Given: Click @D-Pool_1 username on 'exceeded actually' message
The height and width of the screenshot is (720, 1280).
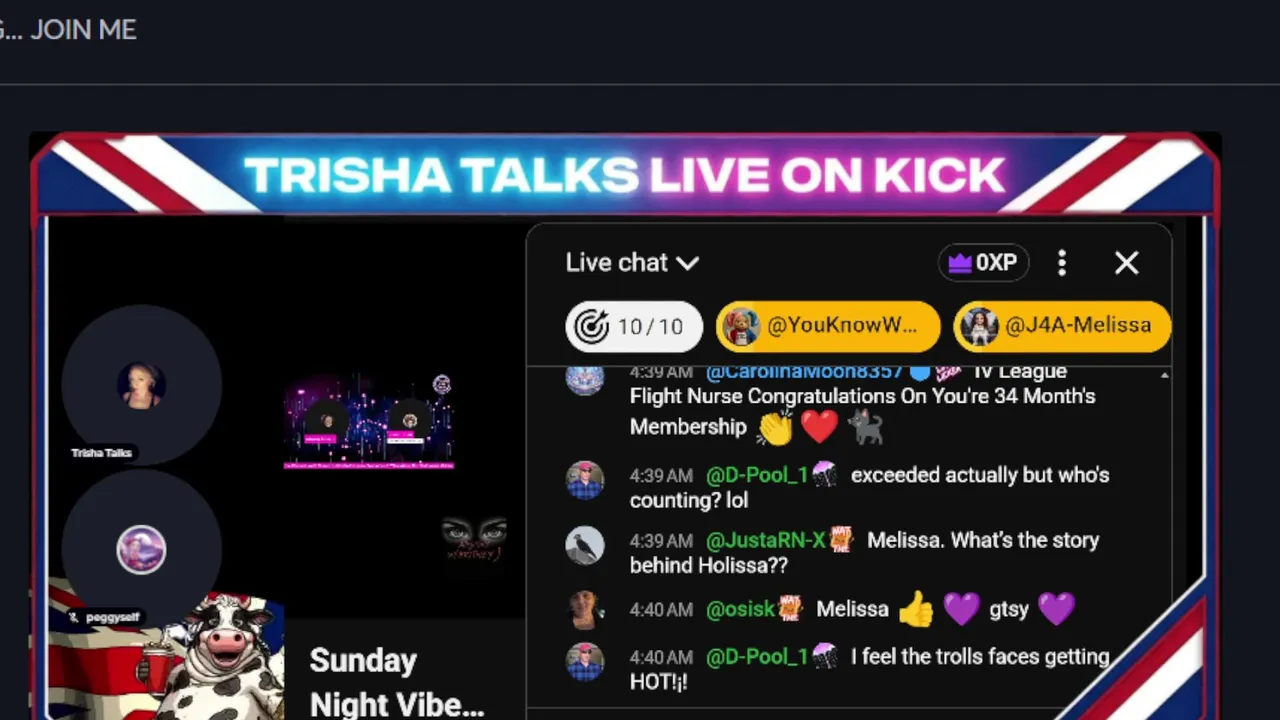Looking at the screenshot, I should pyautogui.click(x=756, y=475).
